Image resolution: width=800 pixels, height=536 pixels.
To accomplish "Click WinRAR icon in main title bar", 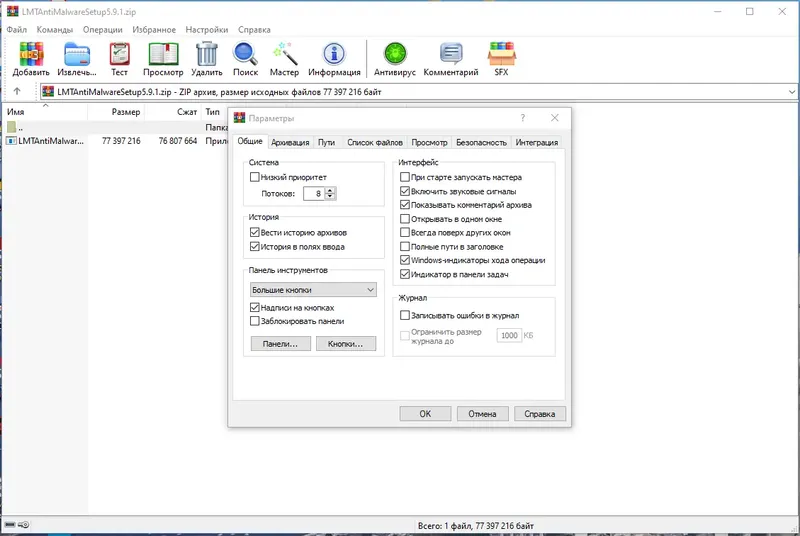I will (x=12, y=11).
